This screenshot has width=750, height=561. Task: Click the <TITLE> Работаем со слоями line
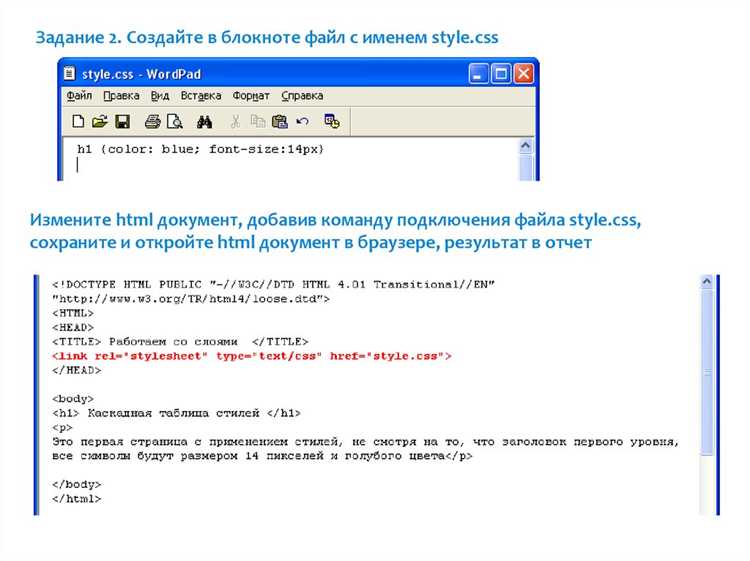pos(180,341)
